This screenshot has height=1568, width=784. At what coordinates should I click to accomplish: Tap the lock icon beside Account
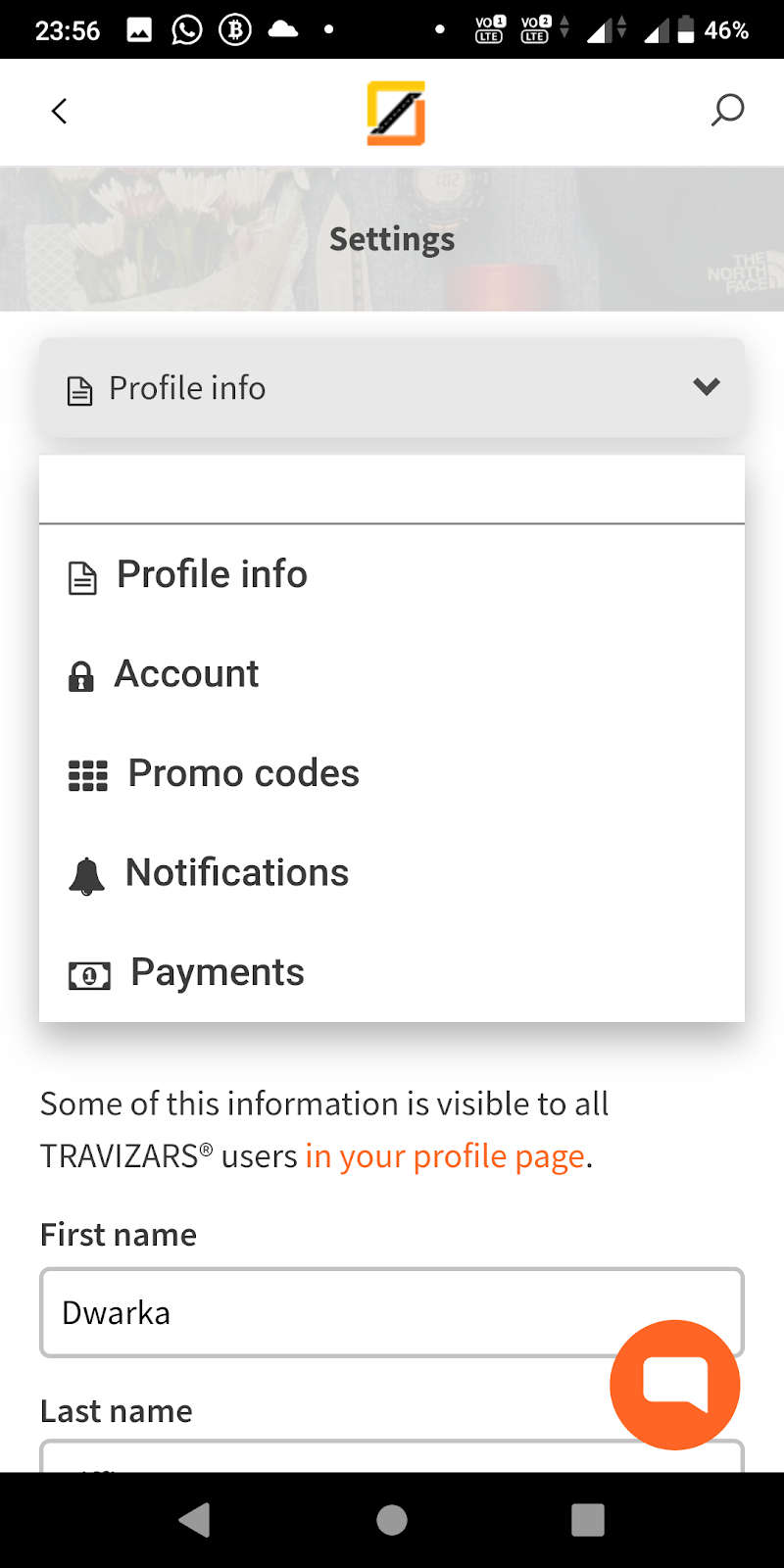pyautogui.click(x=81, y=676)
